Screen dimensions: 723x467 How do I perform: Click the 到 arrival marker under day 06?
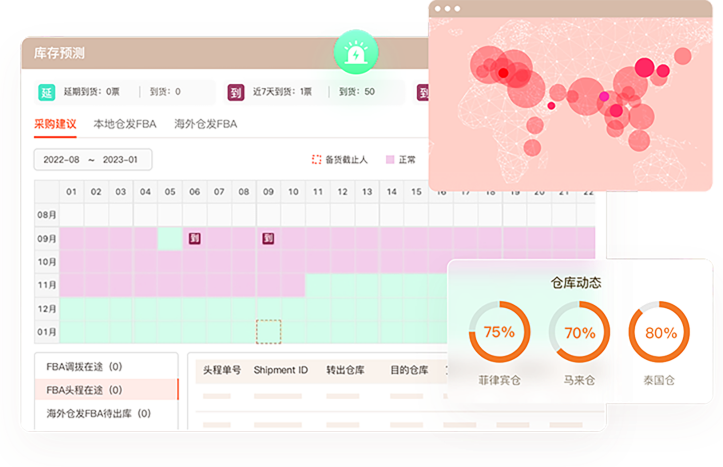[196, 239]
